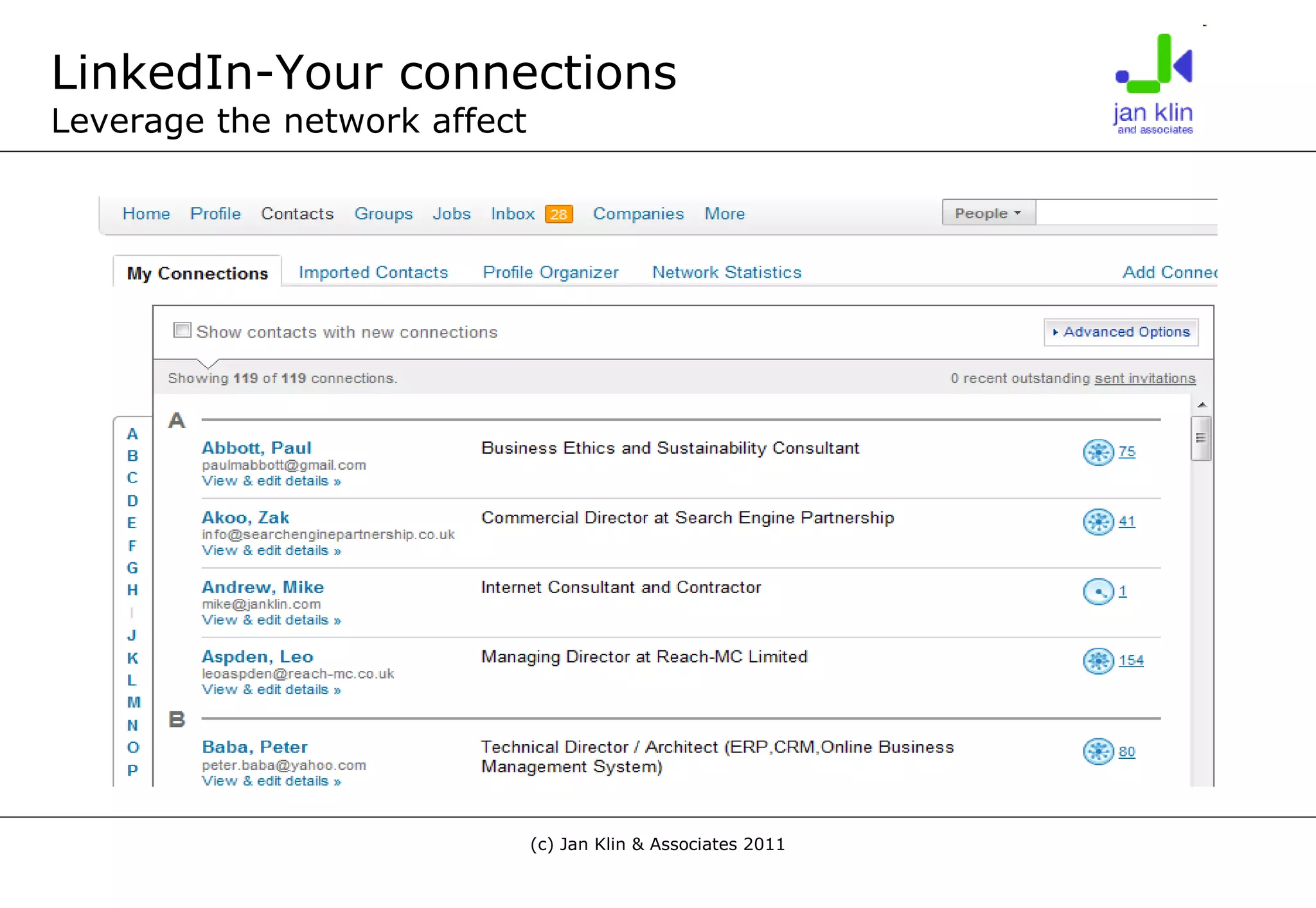Jump to letter J in alphabet index
Viewport: 1316px width, 908px height.
tap(132, 636)
